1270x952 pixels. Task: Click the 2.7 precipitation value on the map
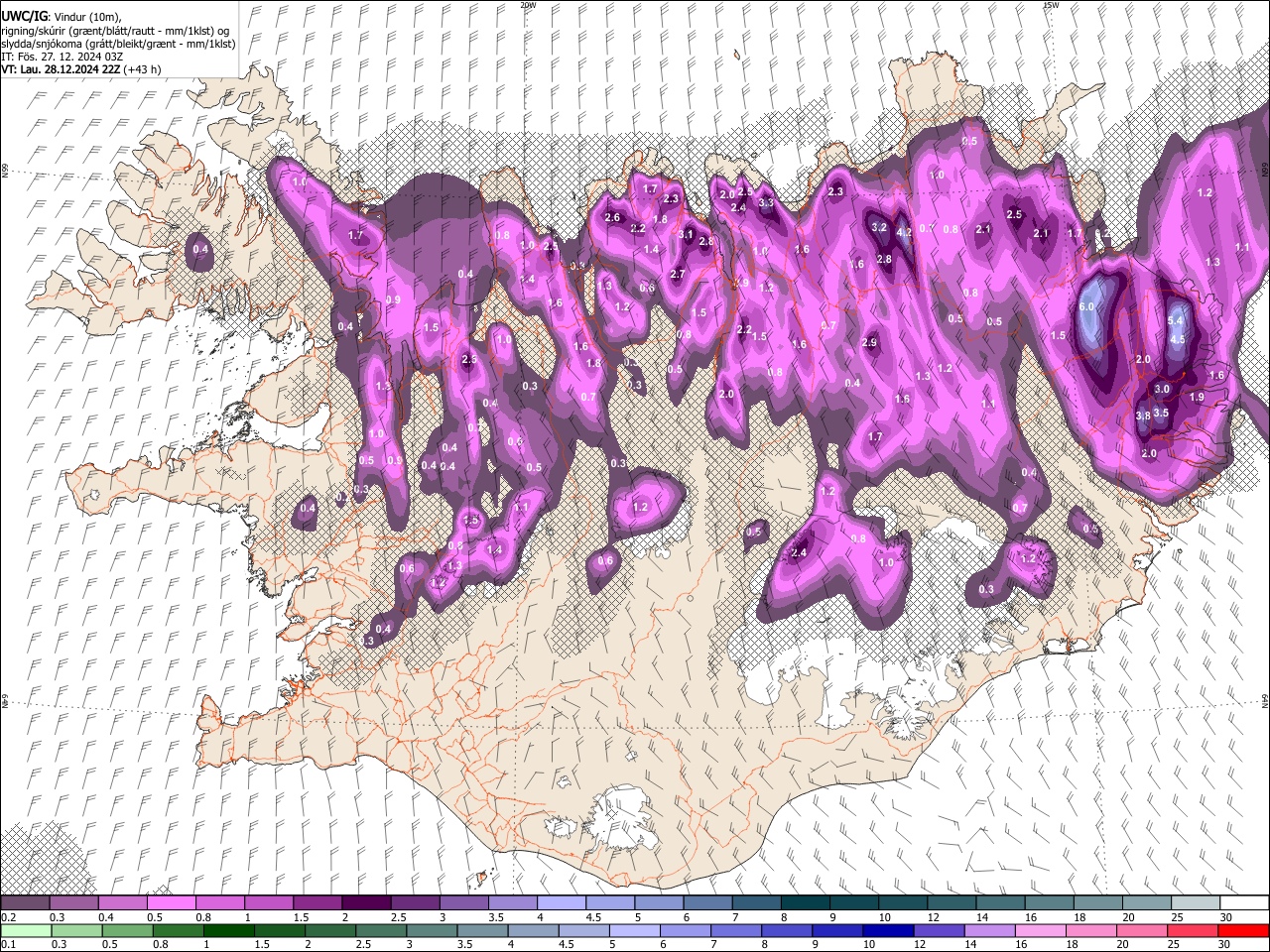click(x=678, y=274)
